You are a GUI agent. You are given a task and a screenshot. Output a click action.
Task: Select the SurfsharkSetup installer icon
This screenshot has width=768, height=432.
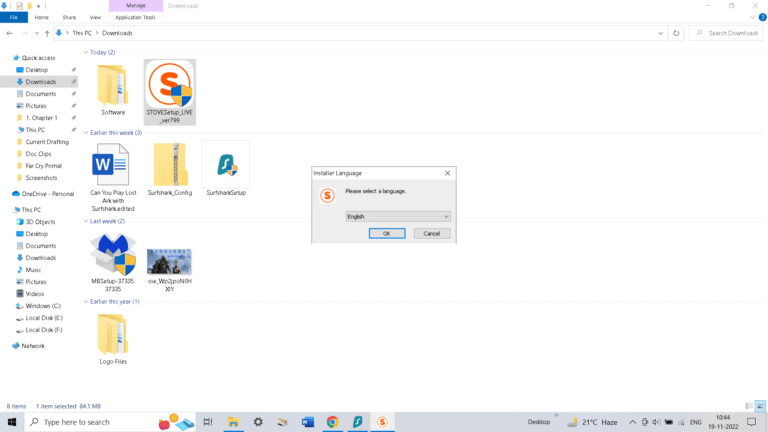click(x=226, y=169)
